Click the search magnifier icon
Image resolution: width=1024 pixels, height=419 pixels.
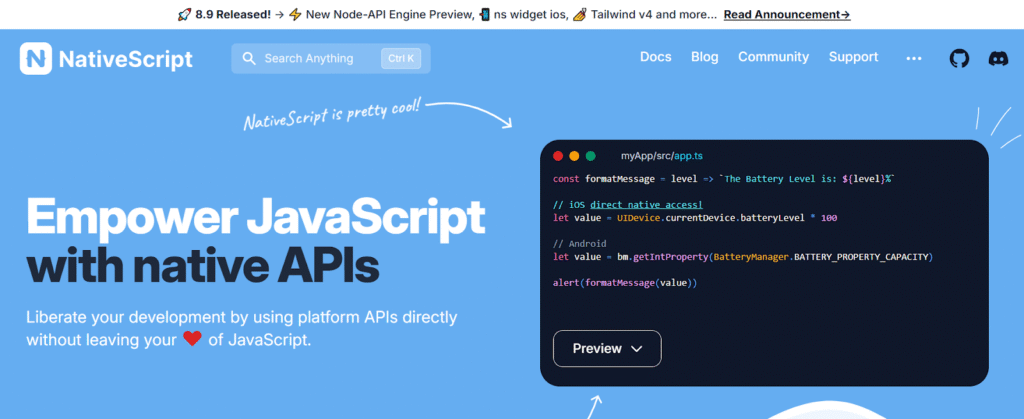click(249, 59)
